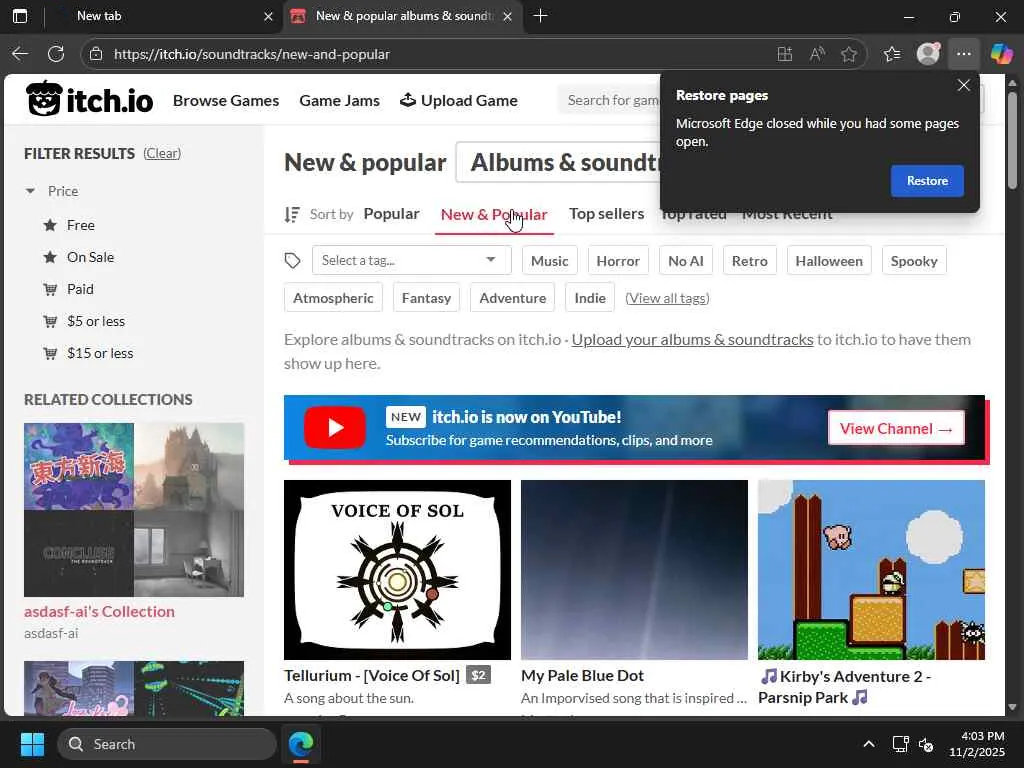Click the muted volume tray icon
Viewport: 1024px width, 768px height.
coord(926,744)
